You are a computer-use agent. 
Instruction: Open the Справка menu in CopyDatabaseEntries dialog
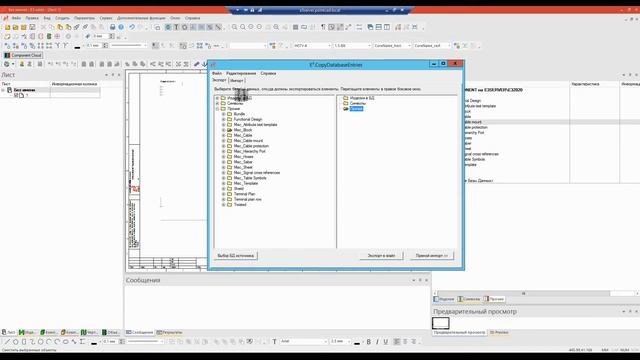(268, 73)
